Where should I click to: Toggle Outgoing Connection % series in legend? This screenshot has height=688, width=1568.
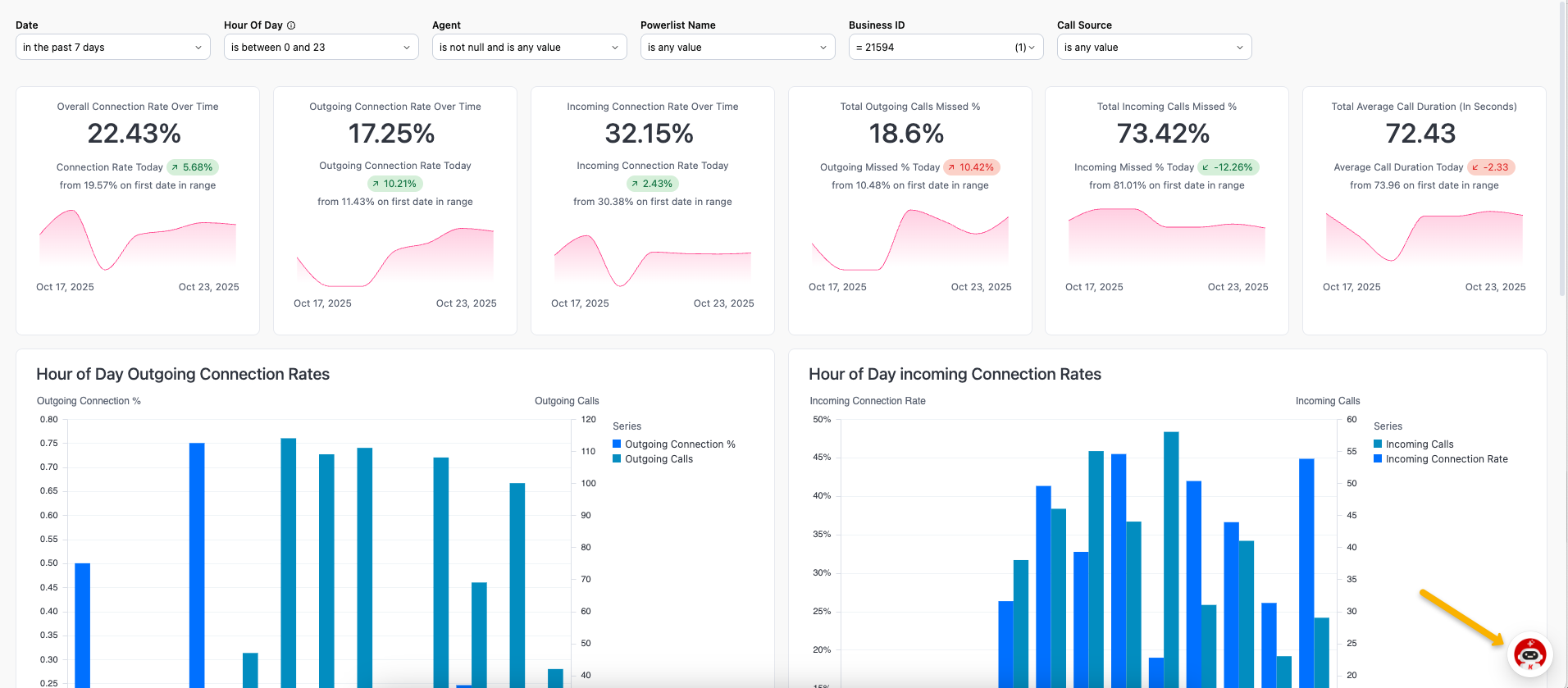point(680,444)
